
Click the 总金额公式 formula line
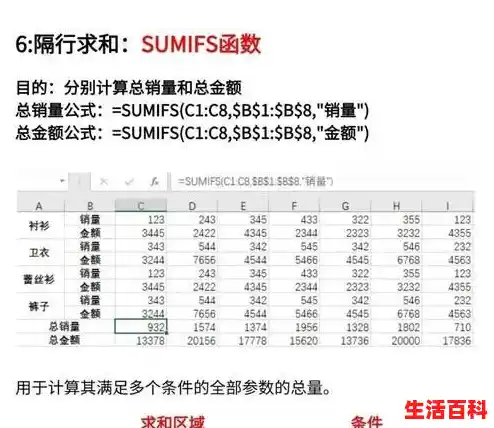pos(193,133)
